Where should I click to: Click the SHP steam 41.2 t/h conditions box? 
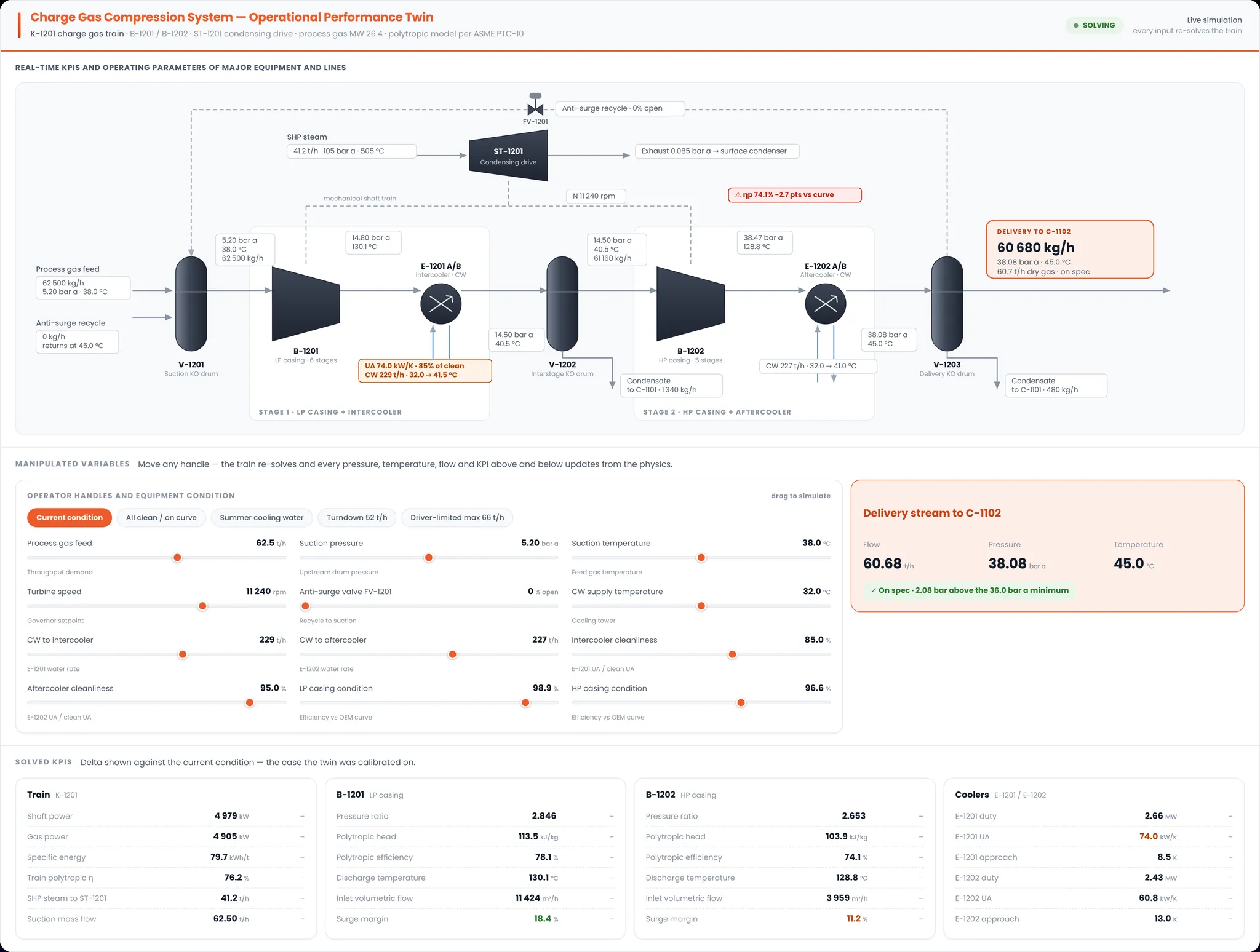(351, 151)
